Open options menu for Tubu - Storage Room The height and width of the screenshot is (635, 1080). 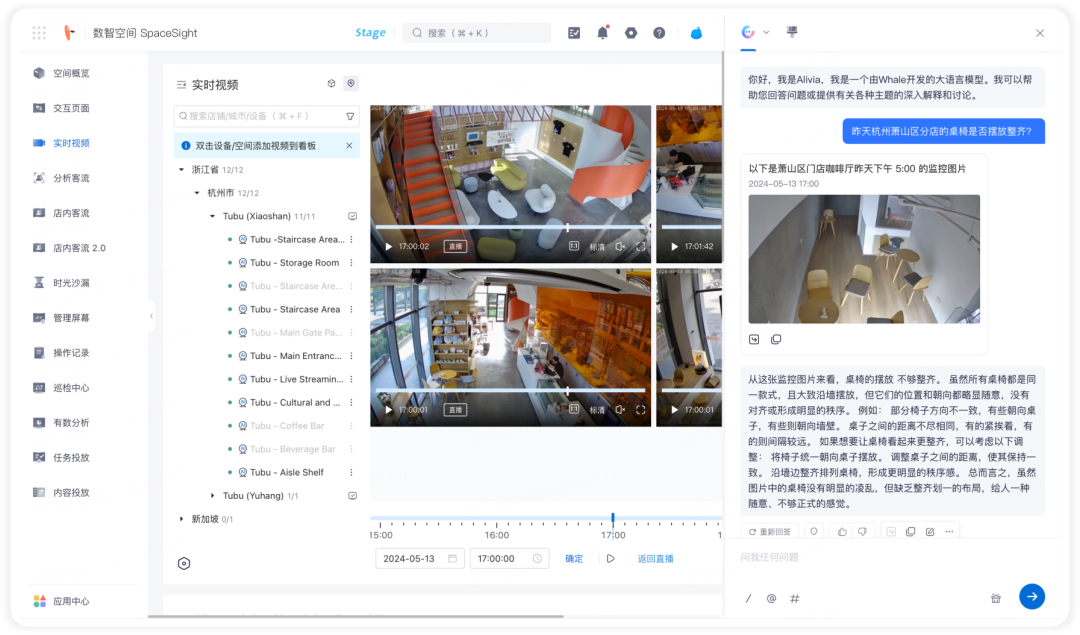click(351, 263)
